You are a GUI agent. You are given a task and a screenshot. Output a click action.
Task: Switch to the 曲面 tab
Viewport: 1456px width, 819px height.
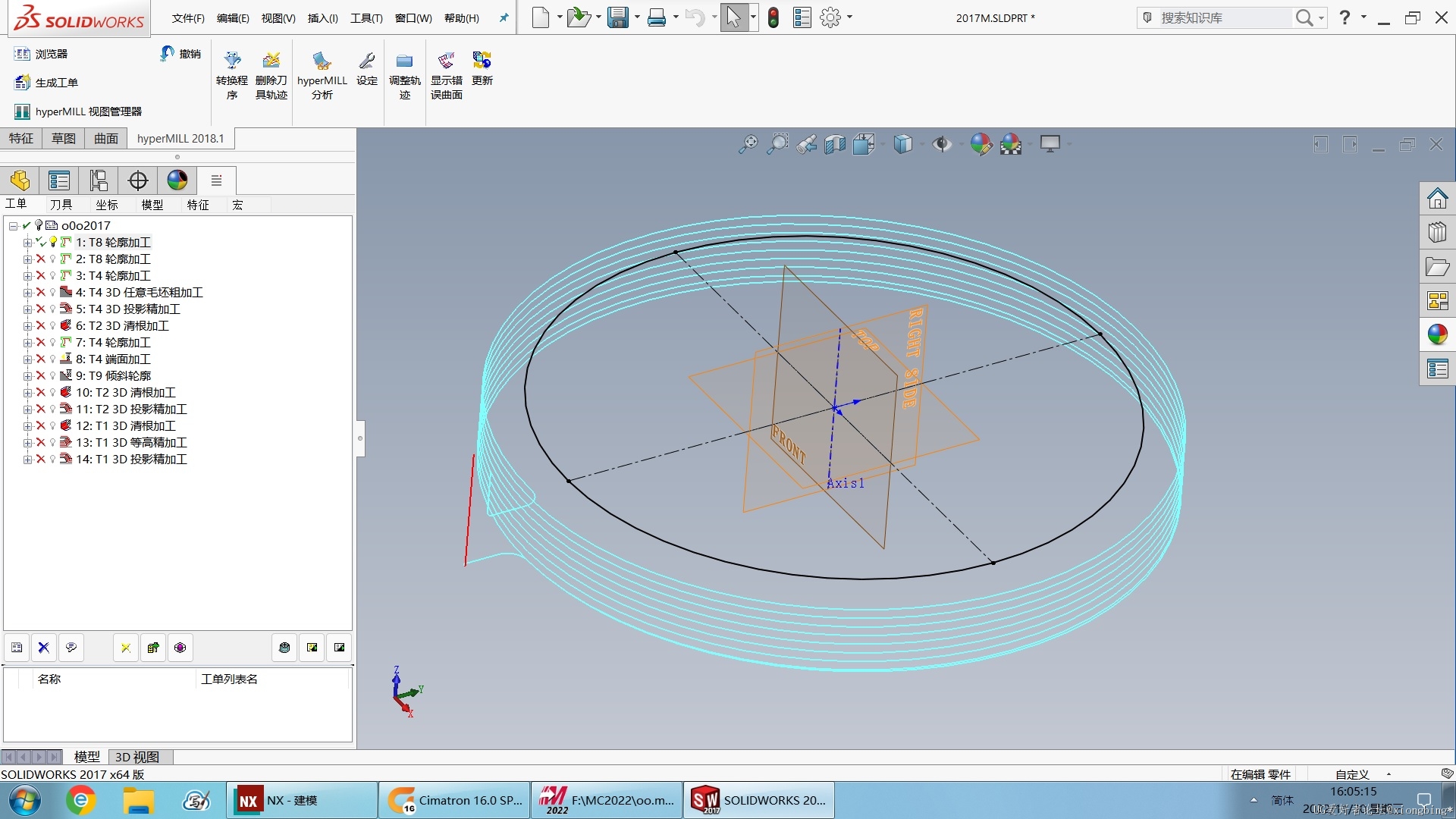(x=106, y=138)
